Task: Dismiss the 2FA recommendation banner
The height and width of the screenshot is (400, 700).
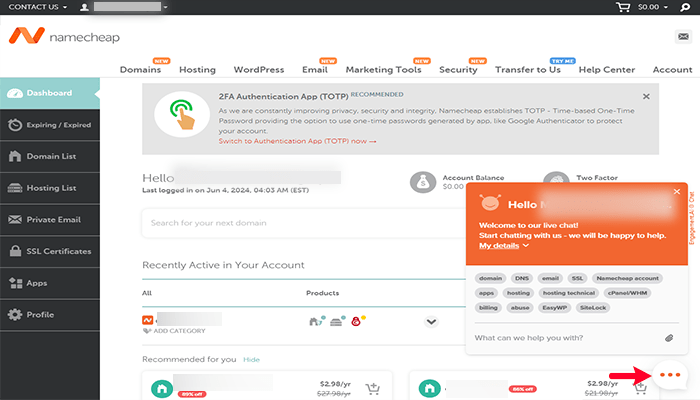Action: 646,96
